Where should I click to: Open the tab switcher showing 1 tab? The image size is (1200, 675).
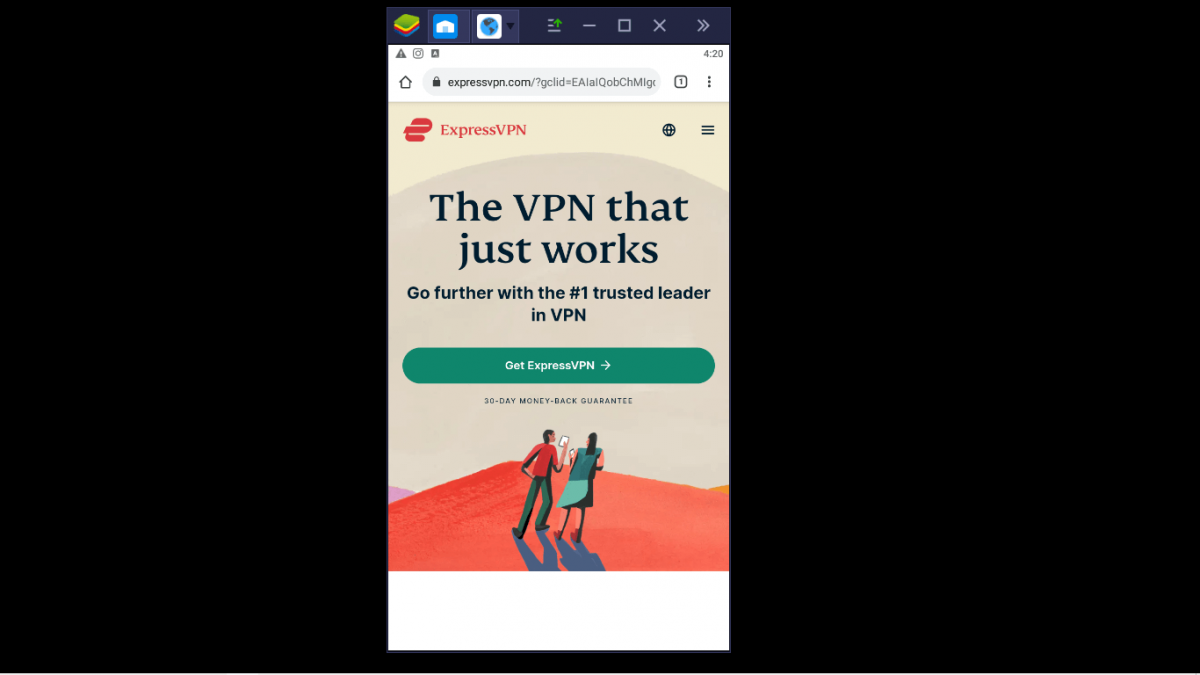(x=680, y=81)
